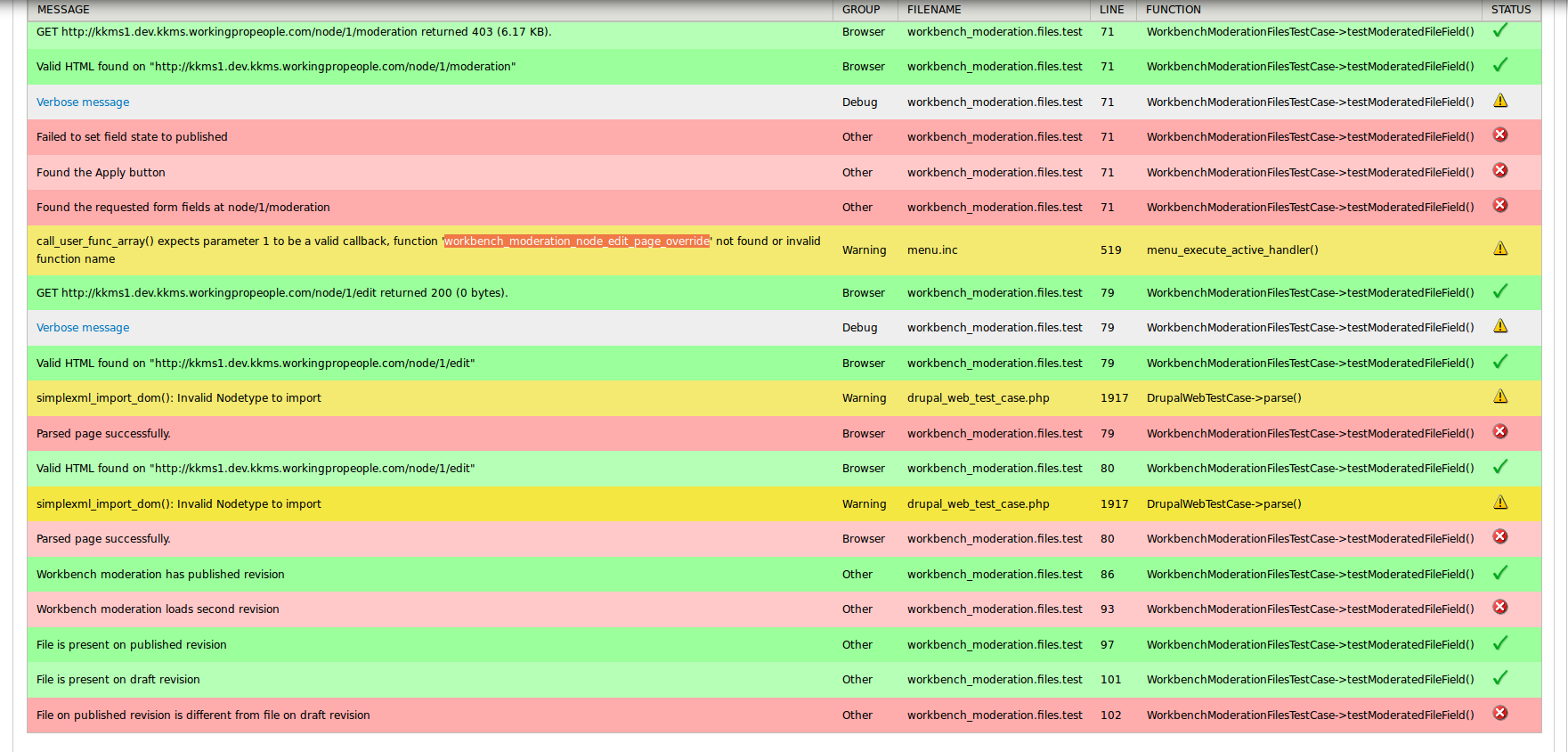Click highlighted 'workbench_moderation_node_edit_page_override' text
The width and height of the screenshot is (1568, 752).
pos(577,241)
